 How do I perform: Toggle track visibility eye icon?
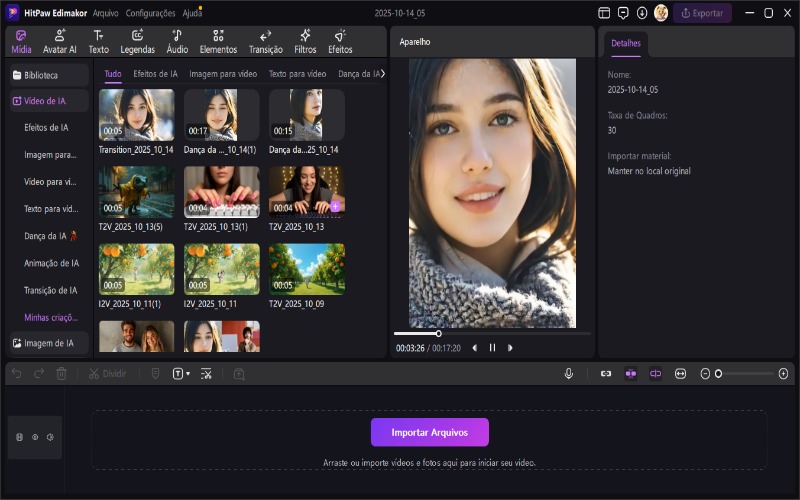coord(35,437)
